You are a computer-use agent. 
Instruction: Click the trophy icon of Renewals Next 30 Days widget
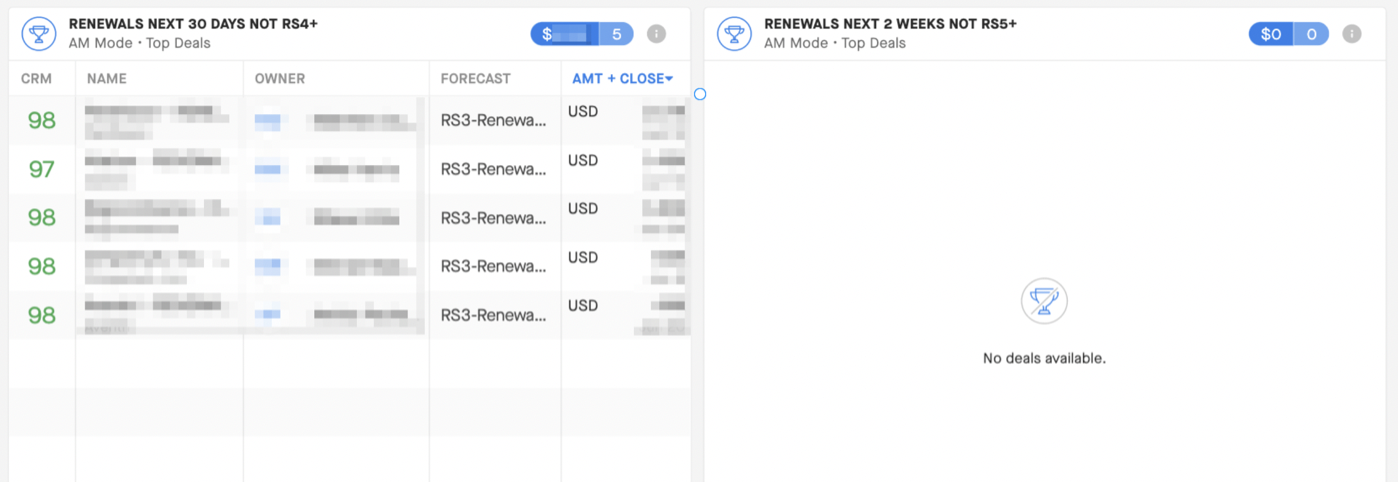coord(38,35)
